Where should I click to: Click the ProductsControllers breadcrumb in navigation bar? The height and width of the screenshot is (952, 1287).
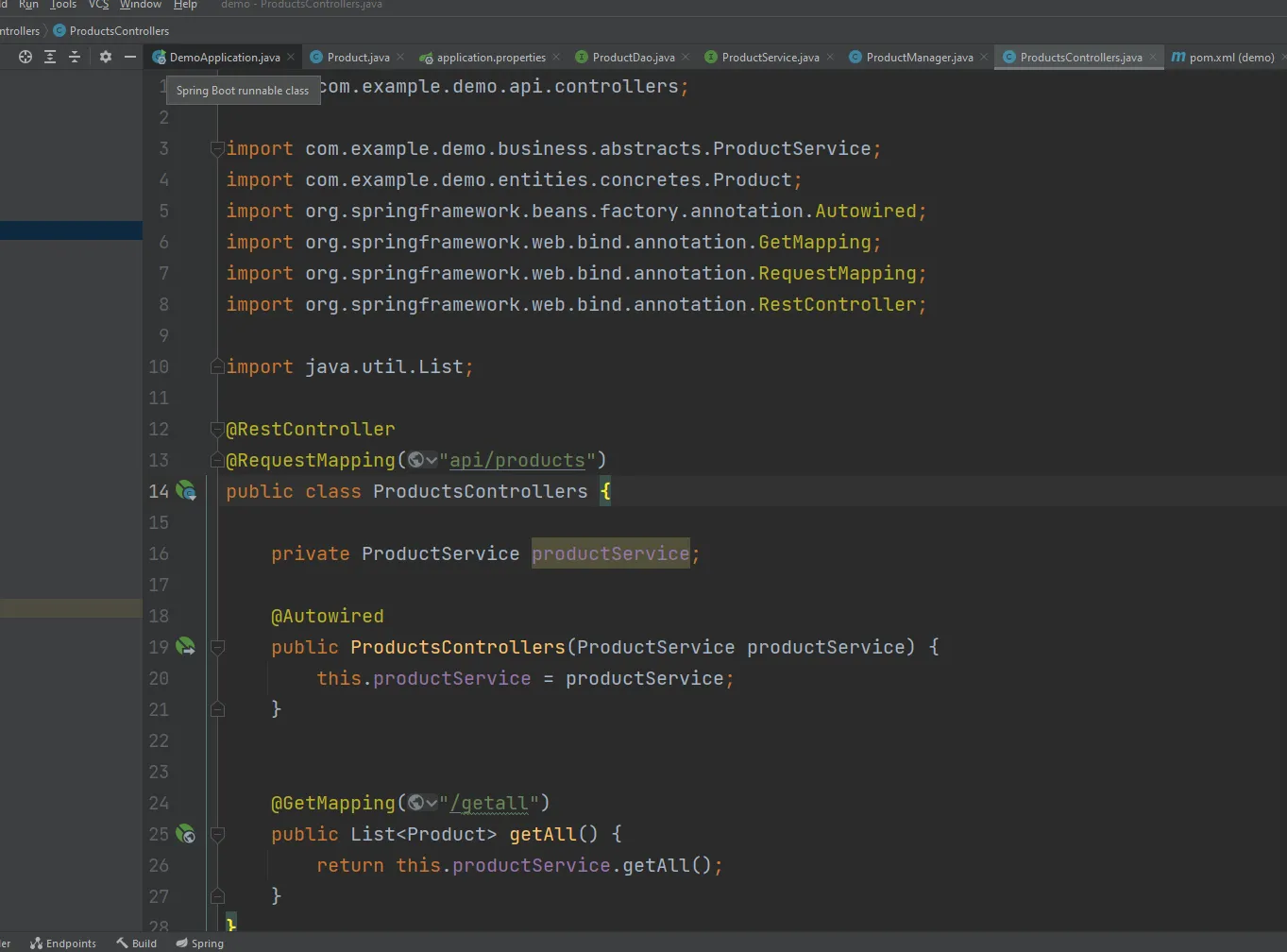pyautogui.click(x=118, y=30)
